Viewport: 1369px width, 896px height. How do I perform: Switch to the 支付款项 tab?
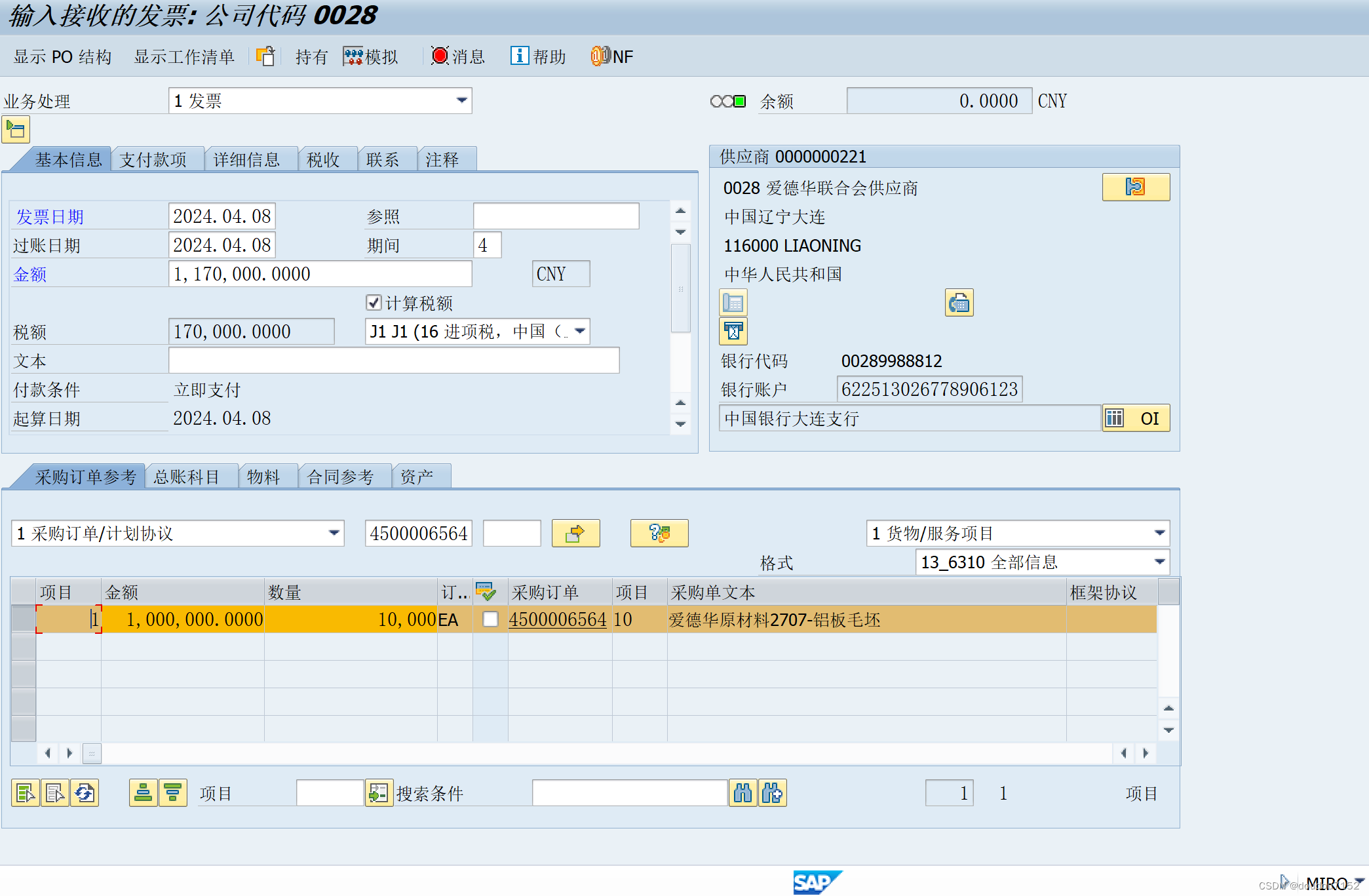tap(153, 160)
